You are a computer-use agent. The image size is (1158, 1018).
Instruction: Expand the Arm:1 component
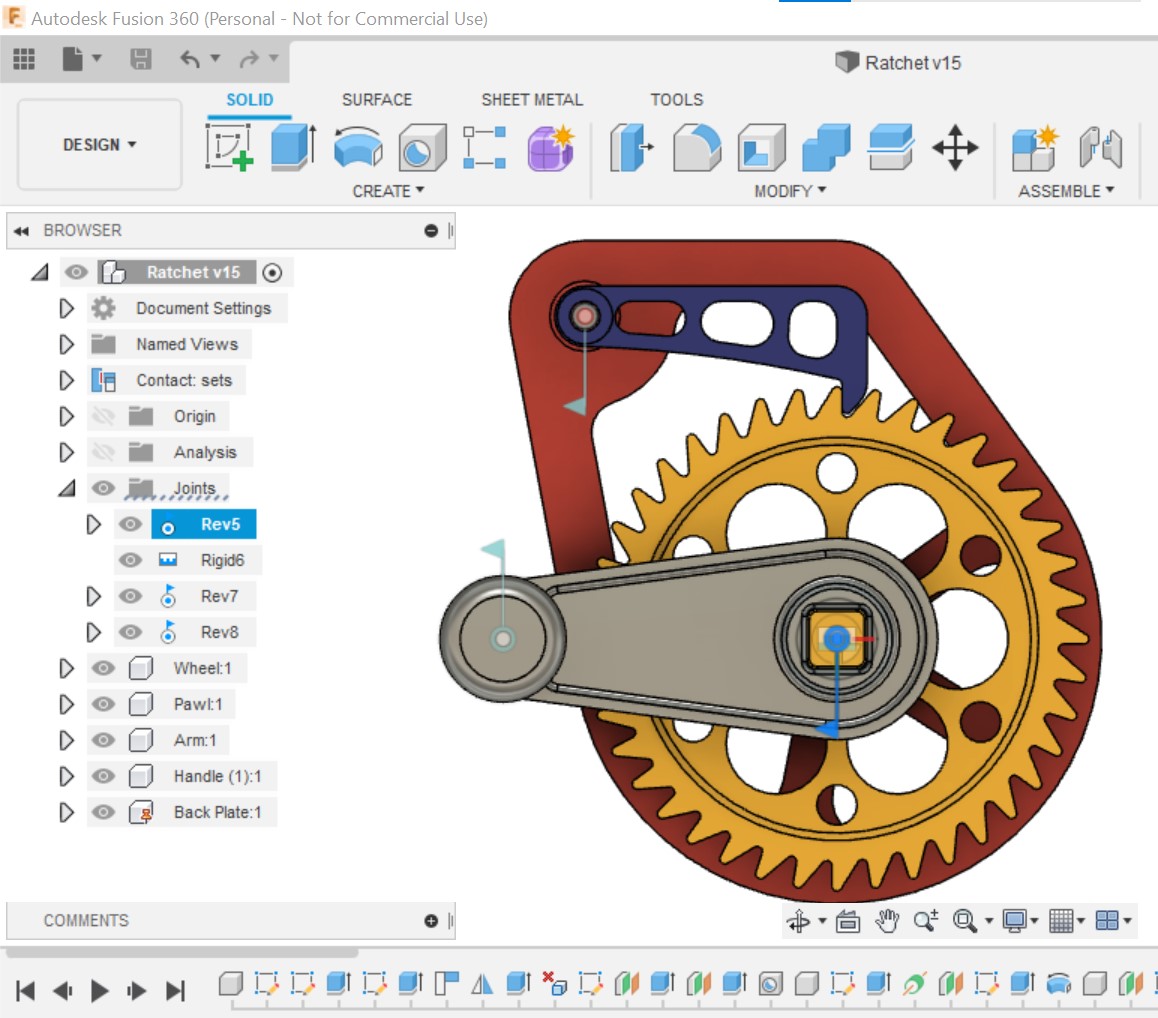[66, 740]
